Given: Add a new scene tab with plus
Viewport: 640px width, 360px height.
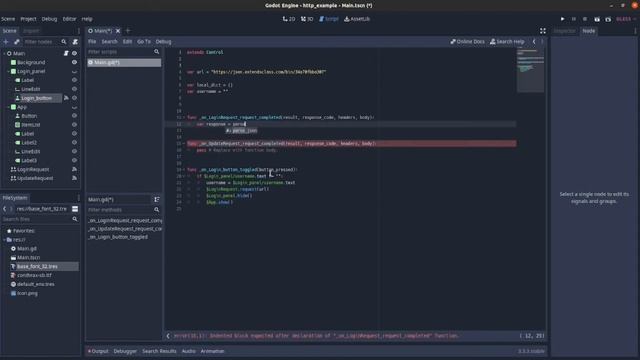Looking at the screenshot, I should (128, 31).
